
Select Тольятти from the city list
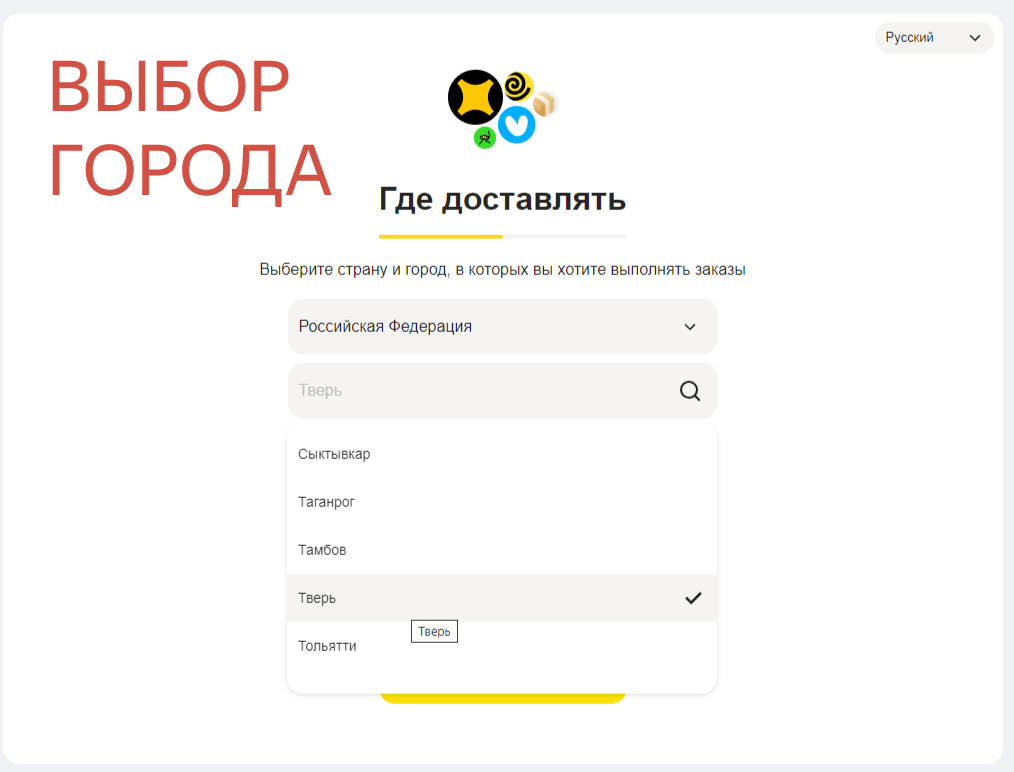coord(502,645)
